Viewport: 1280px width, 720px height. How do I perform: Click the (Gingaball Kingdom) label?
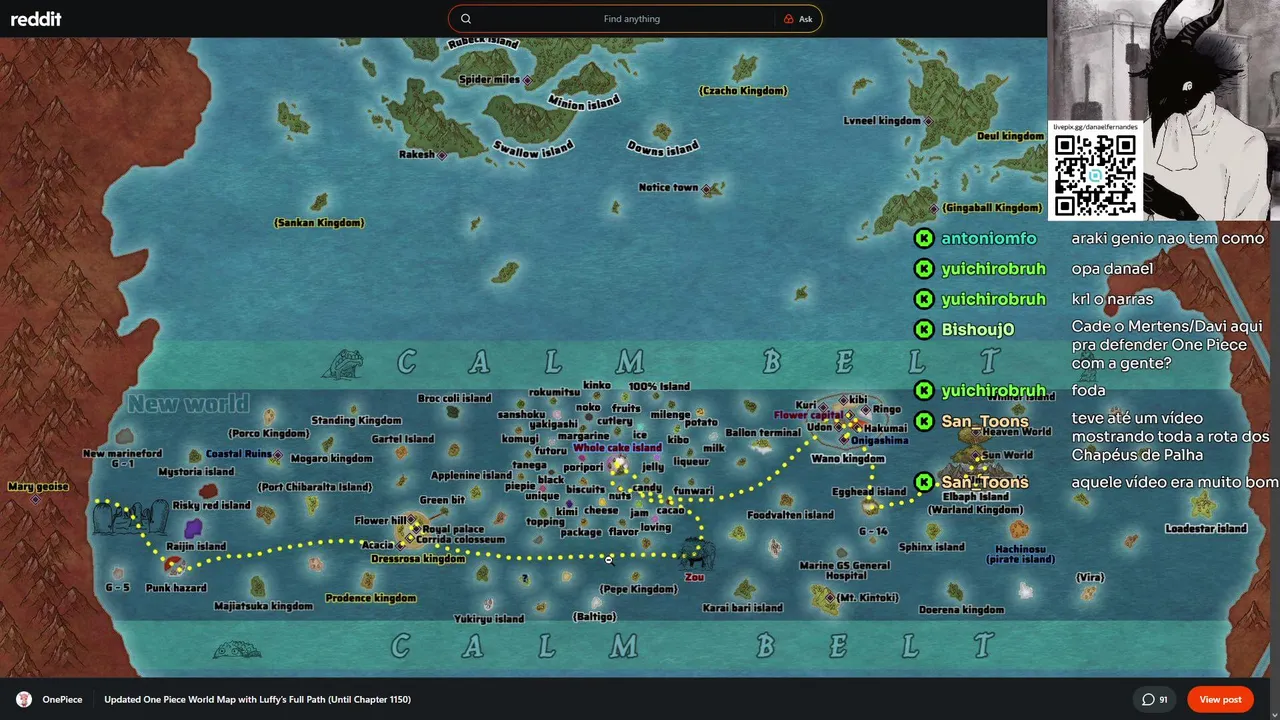[992, 208]
